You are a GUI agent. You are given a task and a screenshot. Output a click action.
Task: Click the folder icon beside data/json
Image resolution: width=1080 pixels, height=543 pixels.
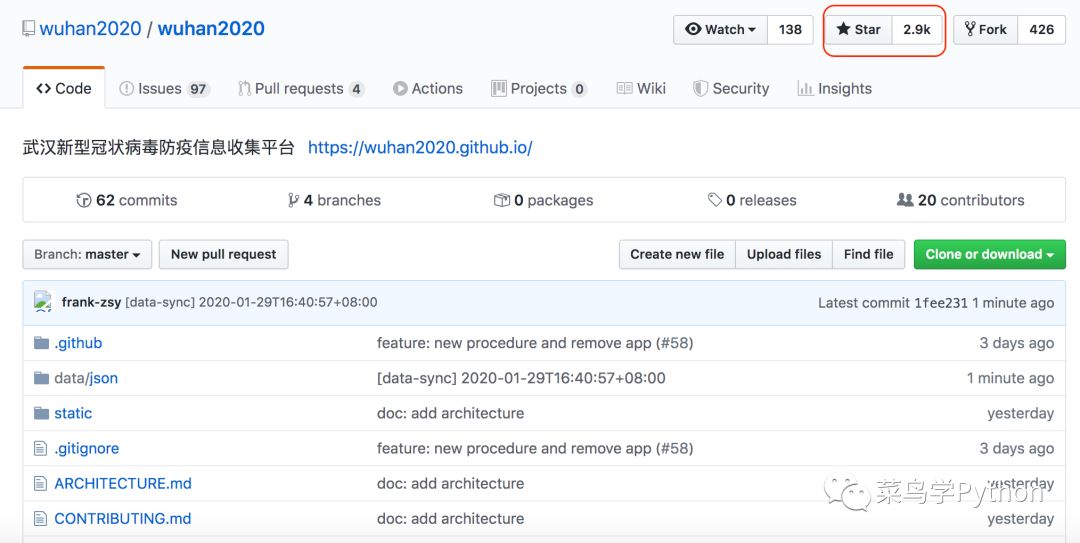click(x=41, y=378)
